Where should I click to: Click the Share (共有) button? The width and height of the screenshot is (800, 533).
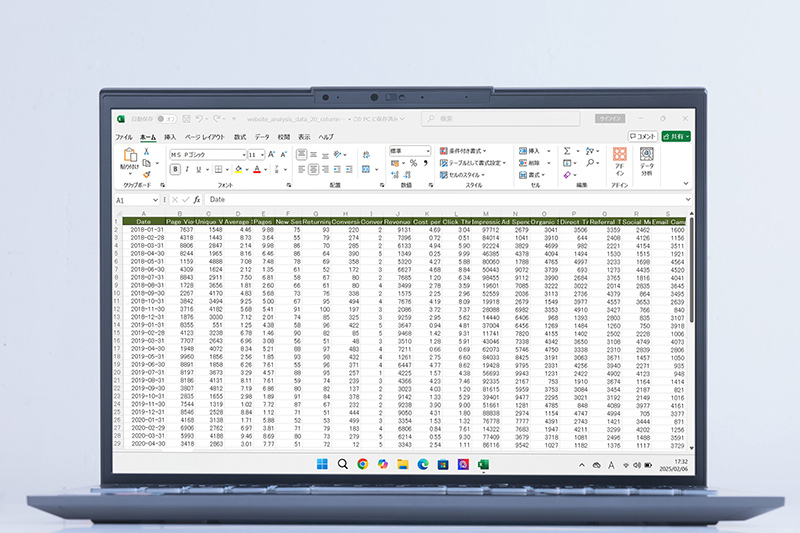[676, 136]
